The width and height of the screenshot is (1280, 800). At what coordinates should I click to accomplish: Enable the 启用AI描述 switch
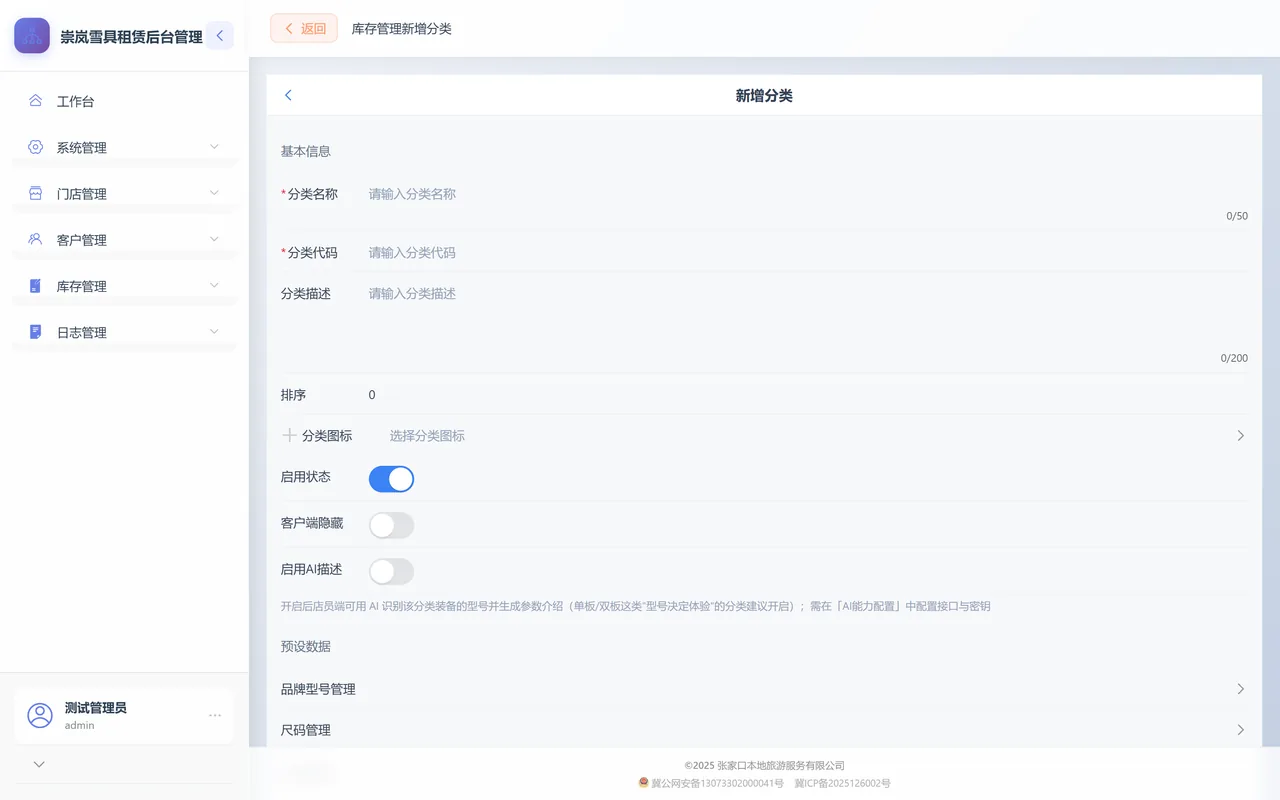click(391, 571)
